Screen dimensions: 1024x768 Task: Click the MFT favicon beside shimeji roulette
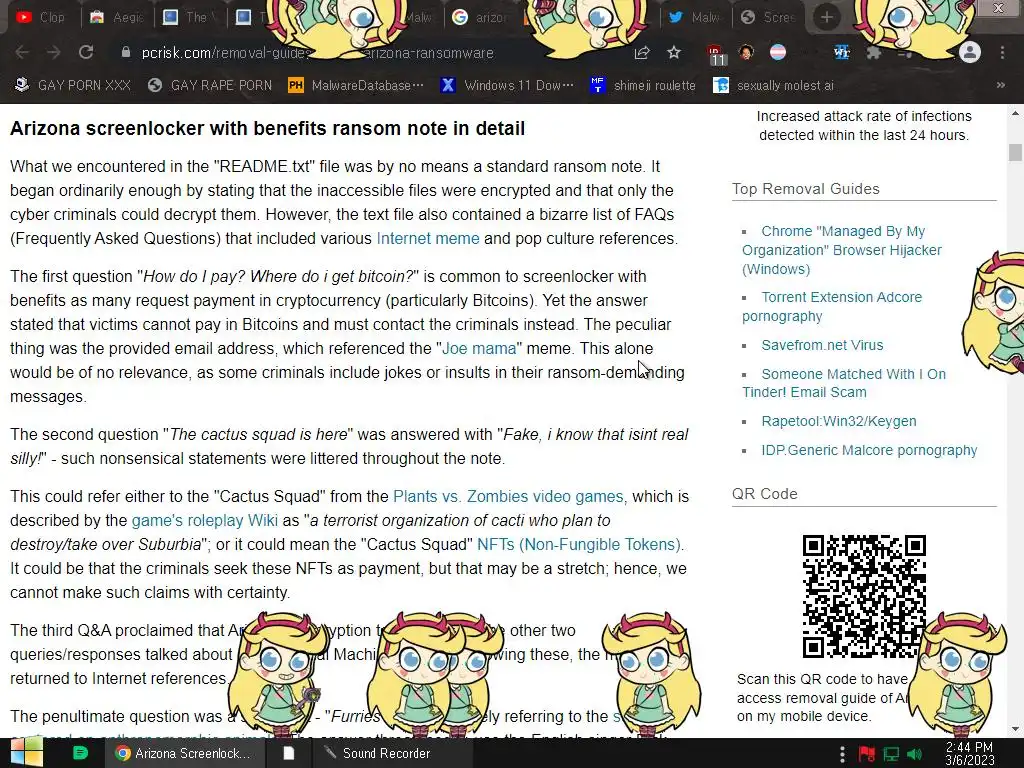pos(598,85)
